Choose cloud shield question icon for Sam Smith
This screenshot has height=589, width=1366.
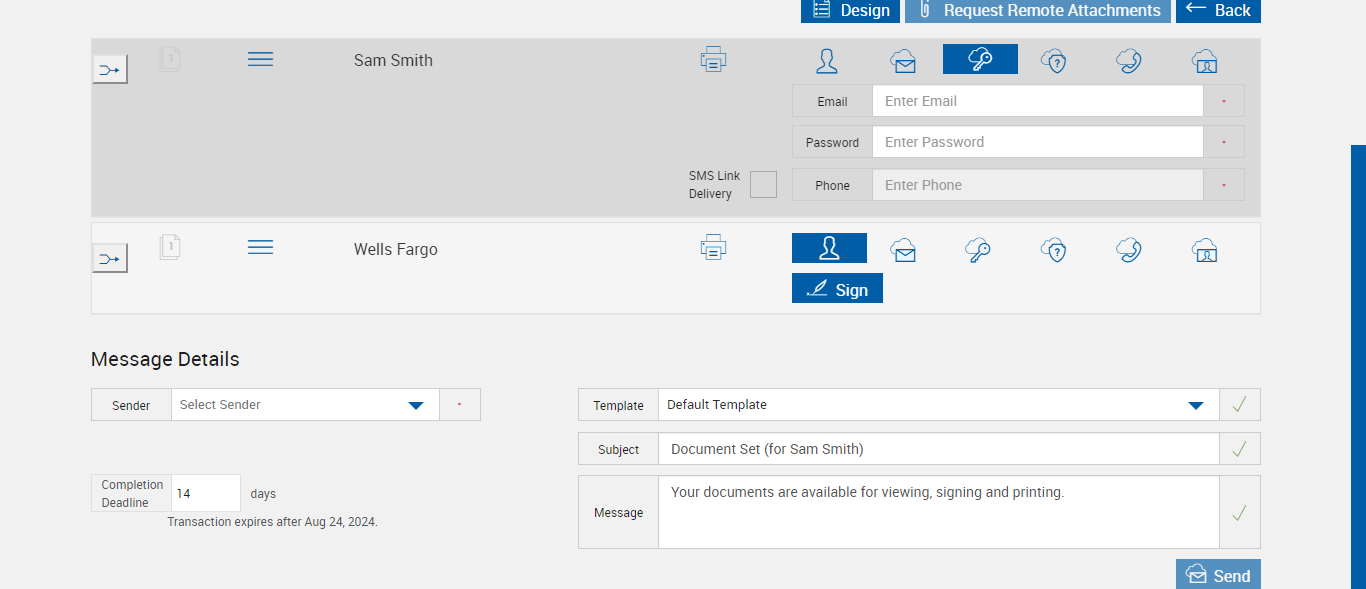coord(1053,61)
